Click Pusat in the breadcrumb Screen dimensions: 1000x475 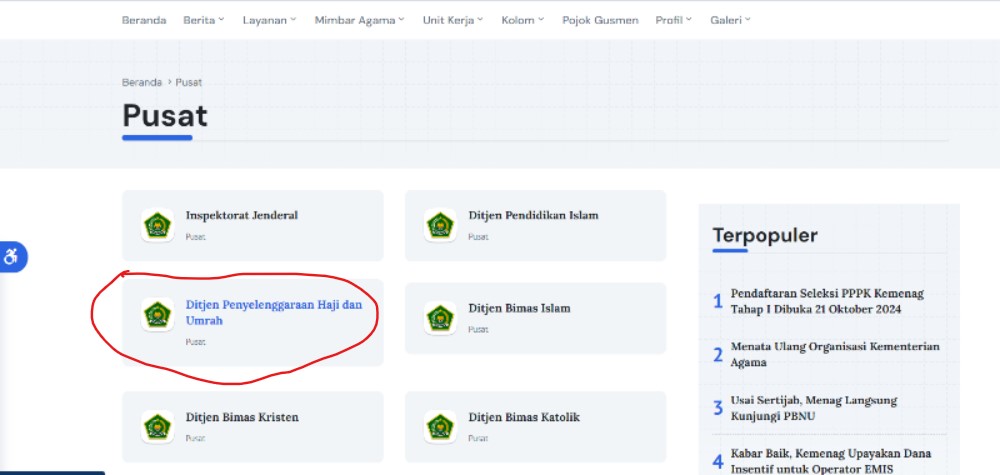click(x=189, y=82)
